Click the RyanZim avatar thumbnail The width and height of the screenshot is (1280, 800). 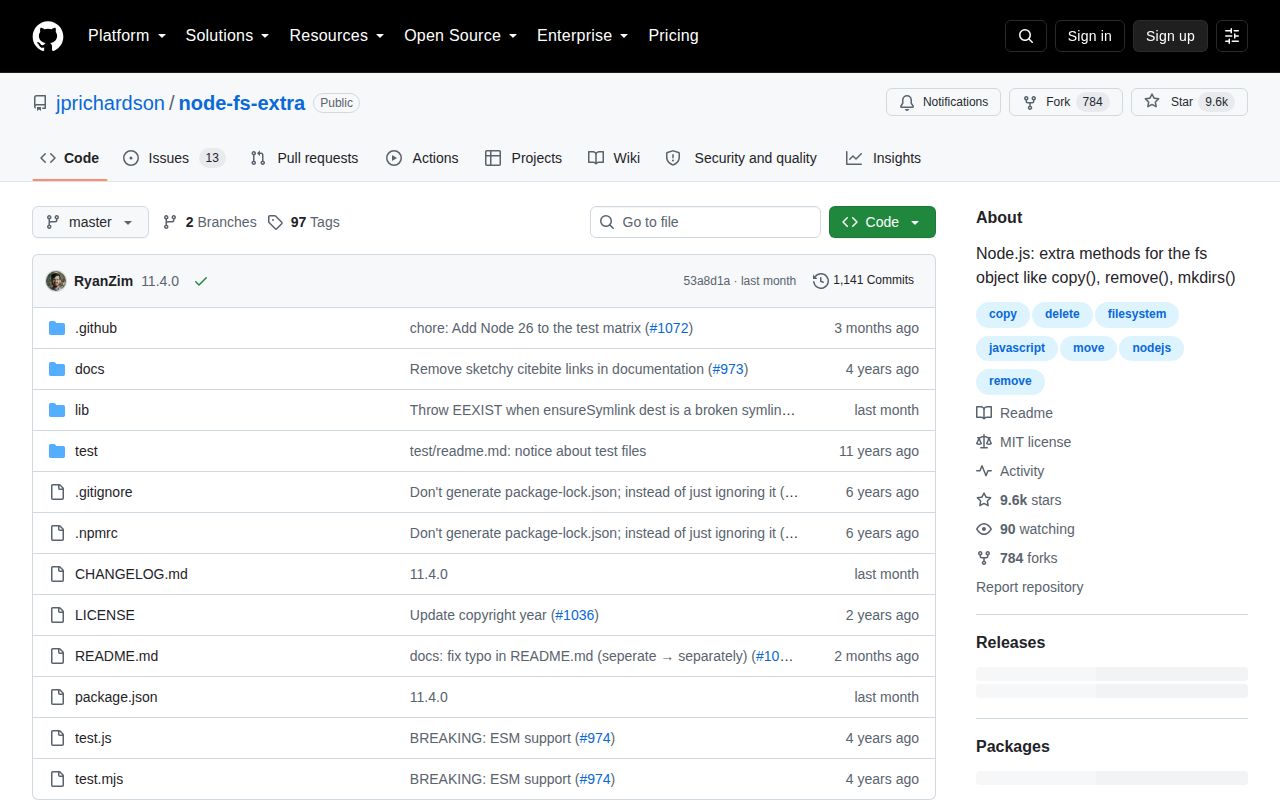tap(56, 281)
